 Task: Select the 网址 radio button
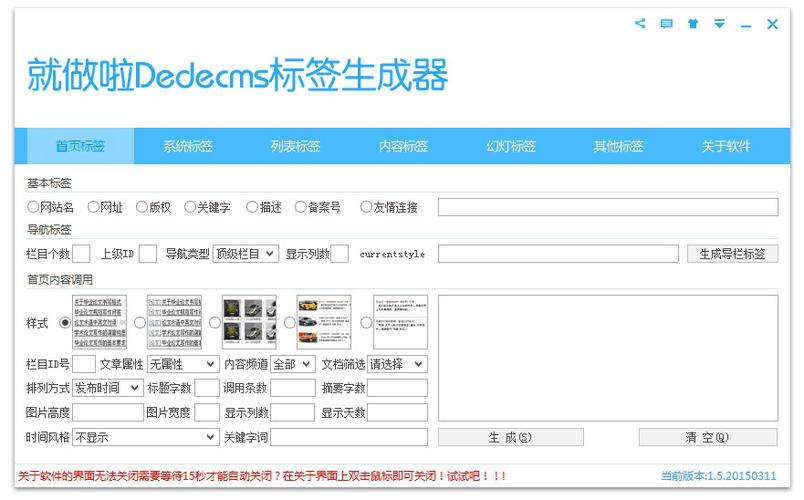click(x=93, y=207)
